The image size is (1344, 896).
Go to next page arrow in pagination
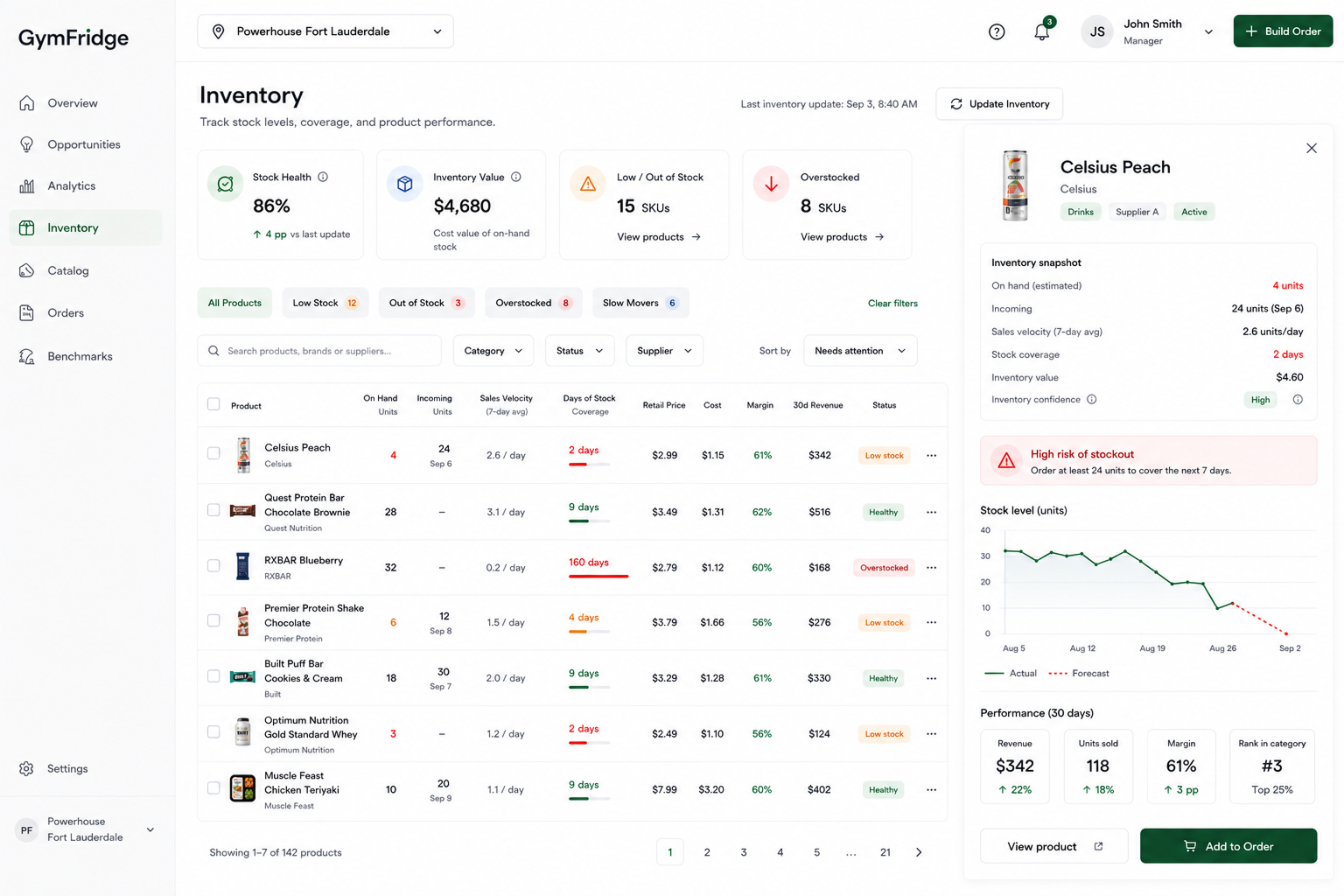919,852
